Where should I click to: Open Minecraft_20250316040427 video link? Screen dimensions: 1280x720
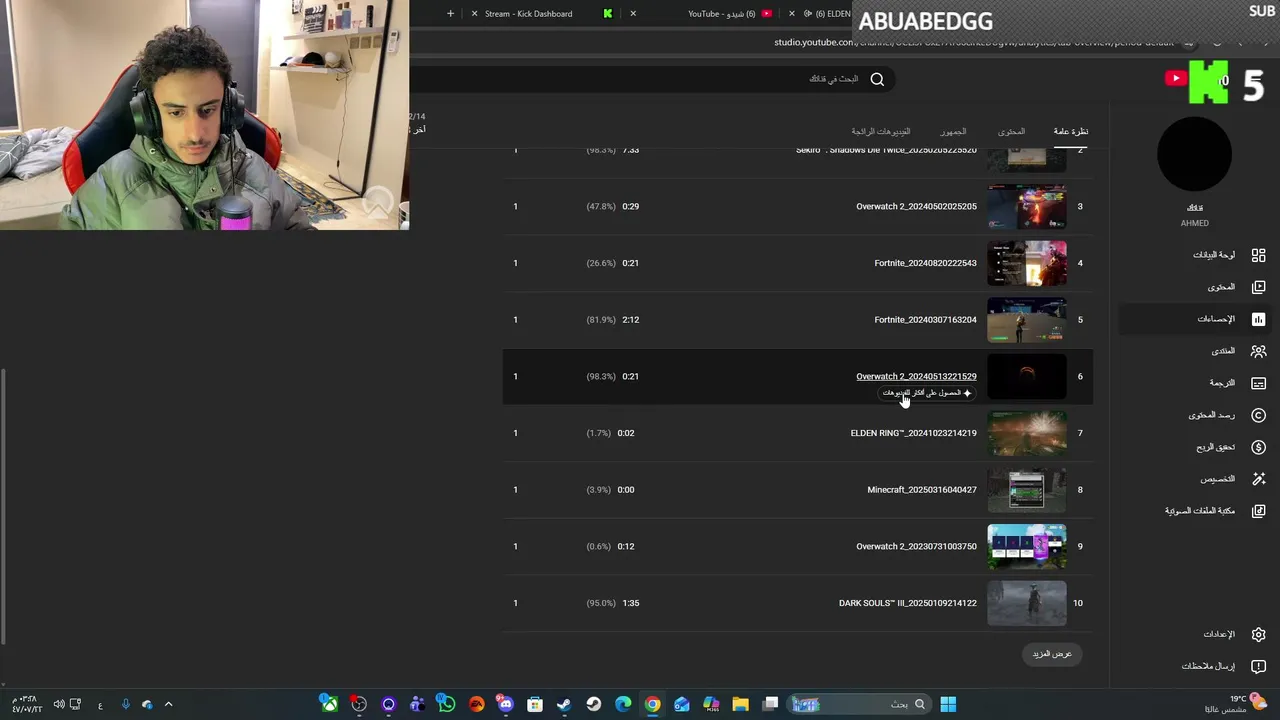[x=922, y=490]
